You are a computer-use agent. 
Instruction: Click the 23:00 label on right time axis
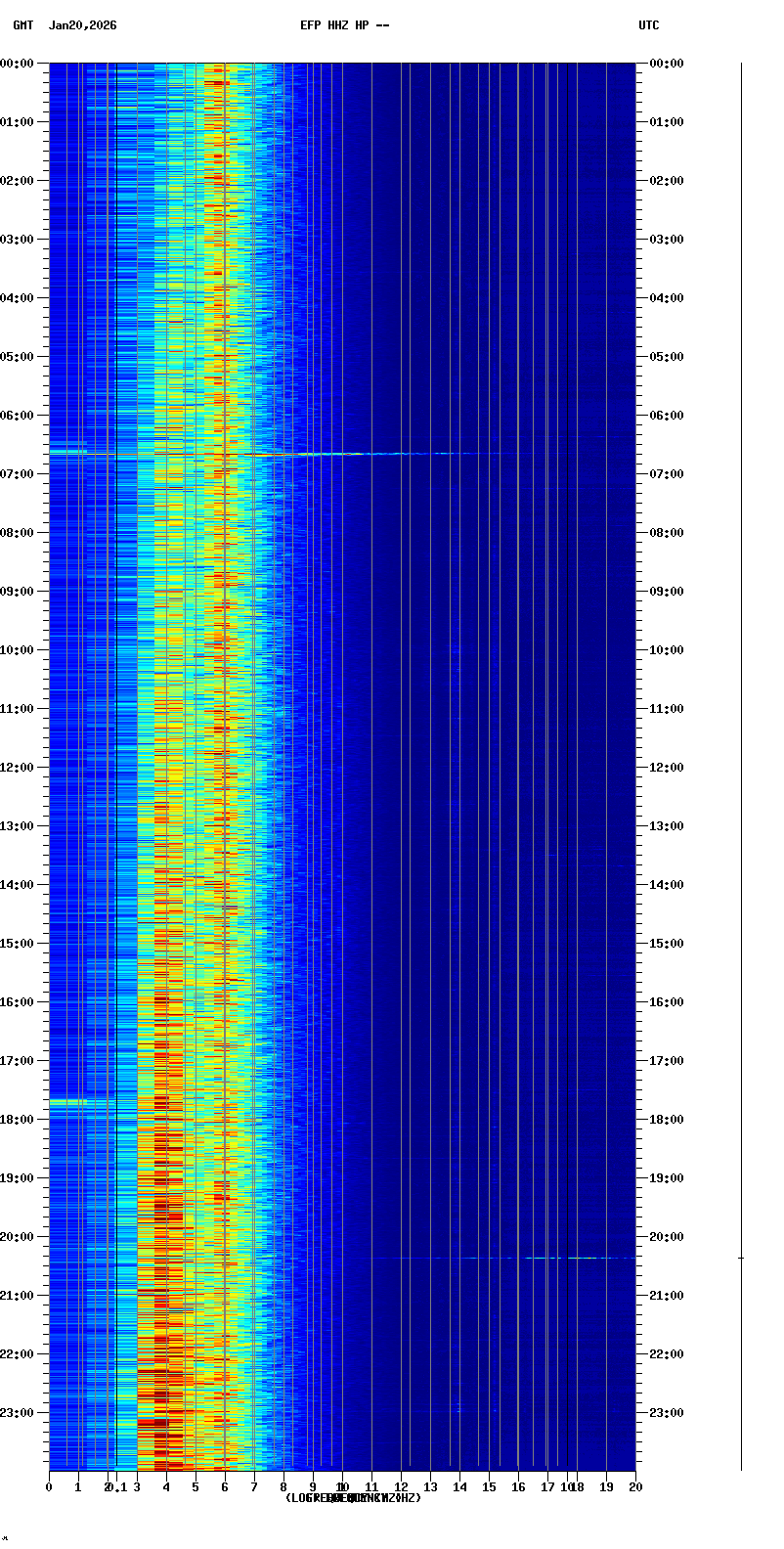pos(667,1413)
